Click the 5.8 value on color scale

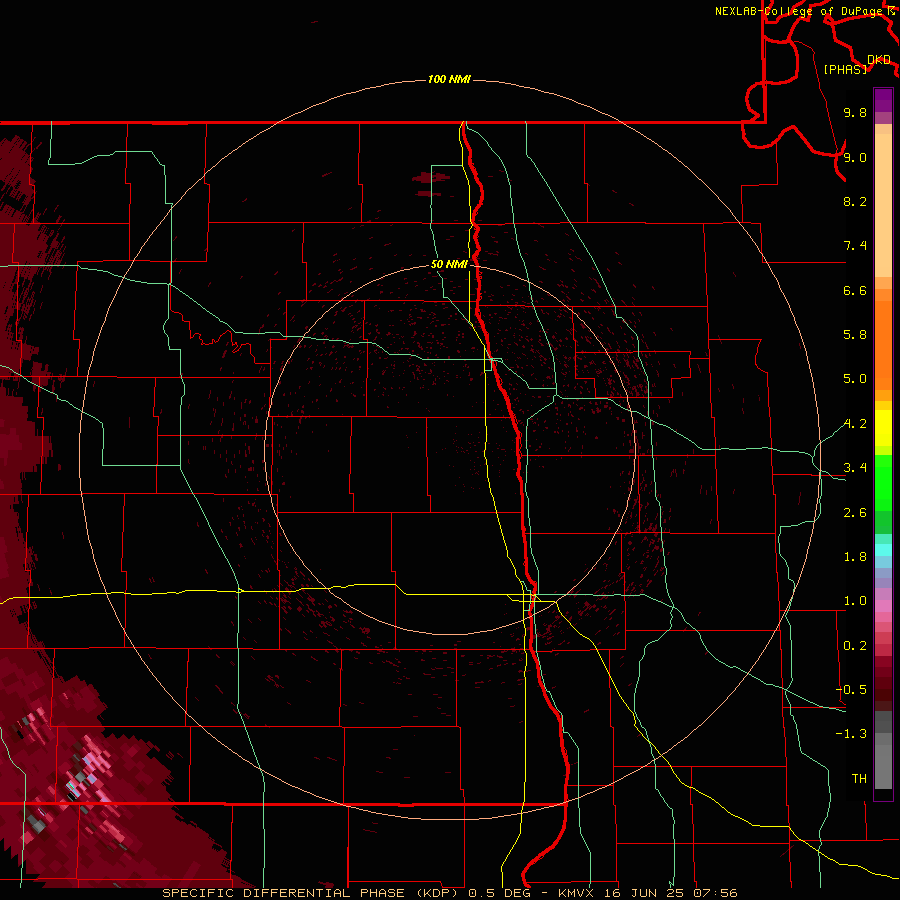pos(855,335)
